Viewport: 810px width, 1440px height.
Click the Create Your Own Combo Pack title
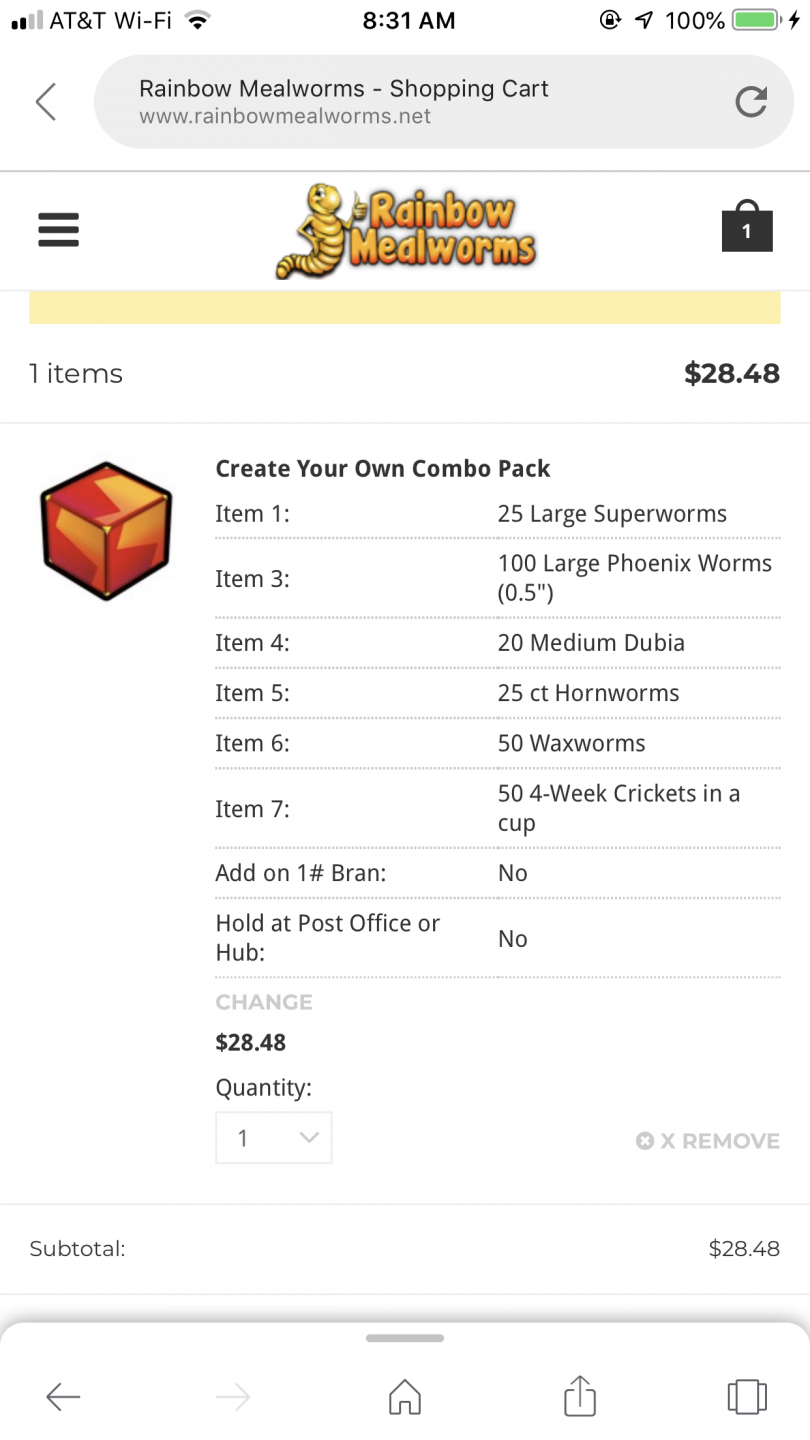[x=383, y=469]
